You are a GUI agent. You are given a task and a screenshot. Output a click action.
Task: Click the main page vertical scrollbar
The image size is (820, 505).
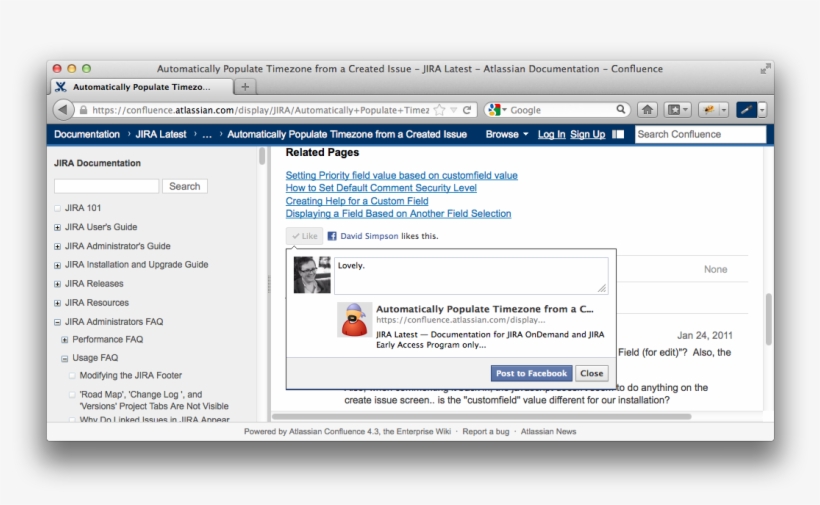click(x=768, y=319)
